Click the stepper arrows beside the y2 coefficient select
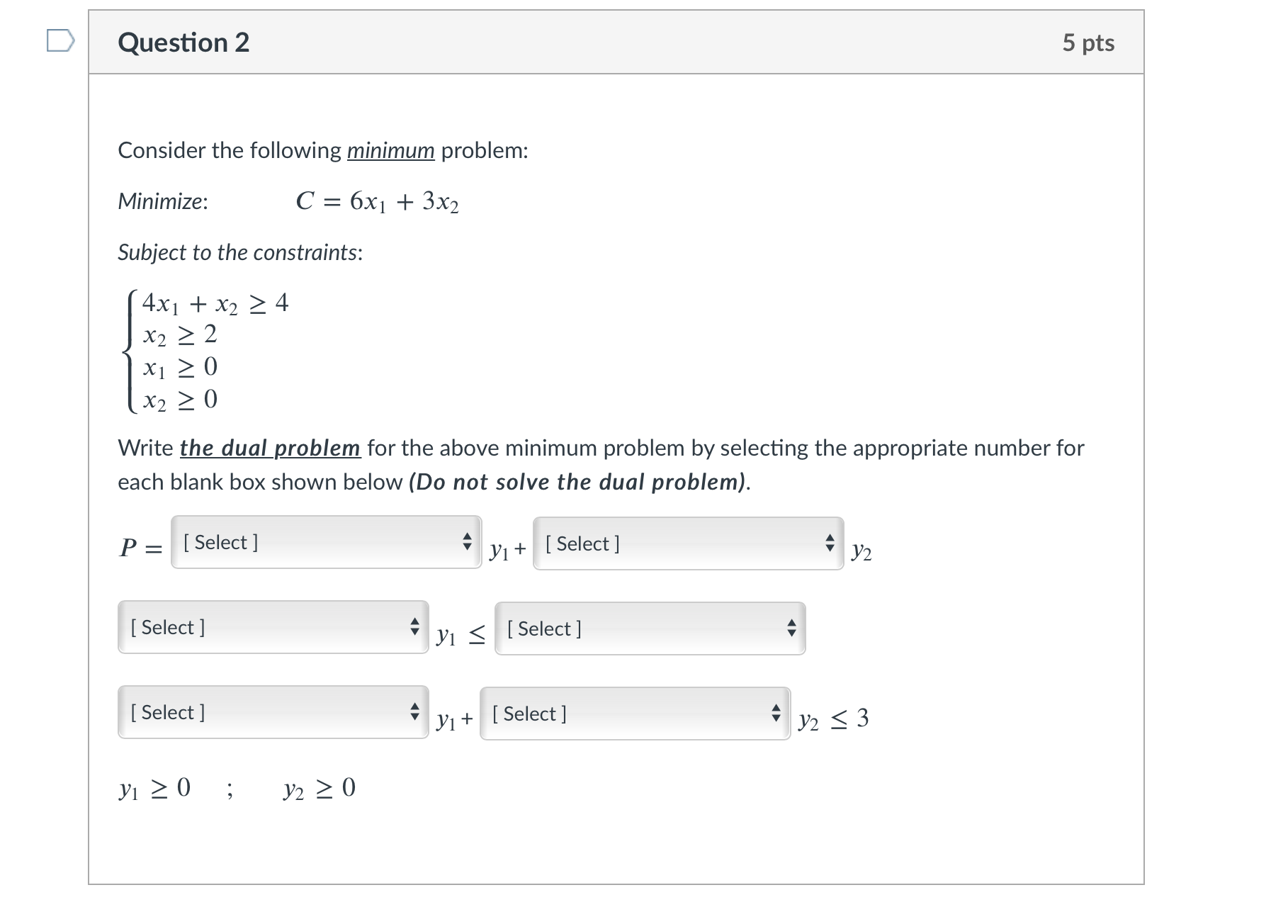Screen dimensions: 1288x924 (829, 543)
